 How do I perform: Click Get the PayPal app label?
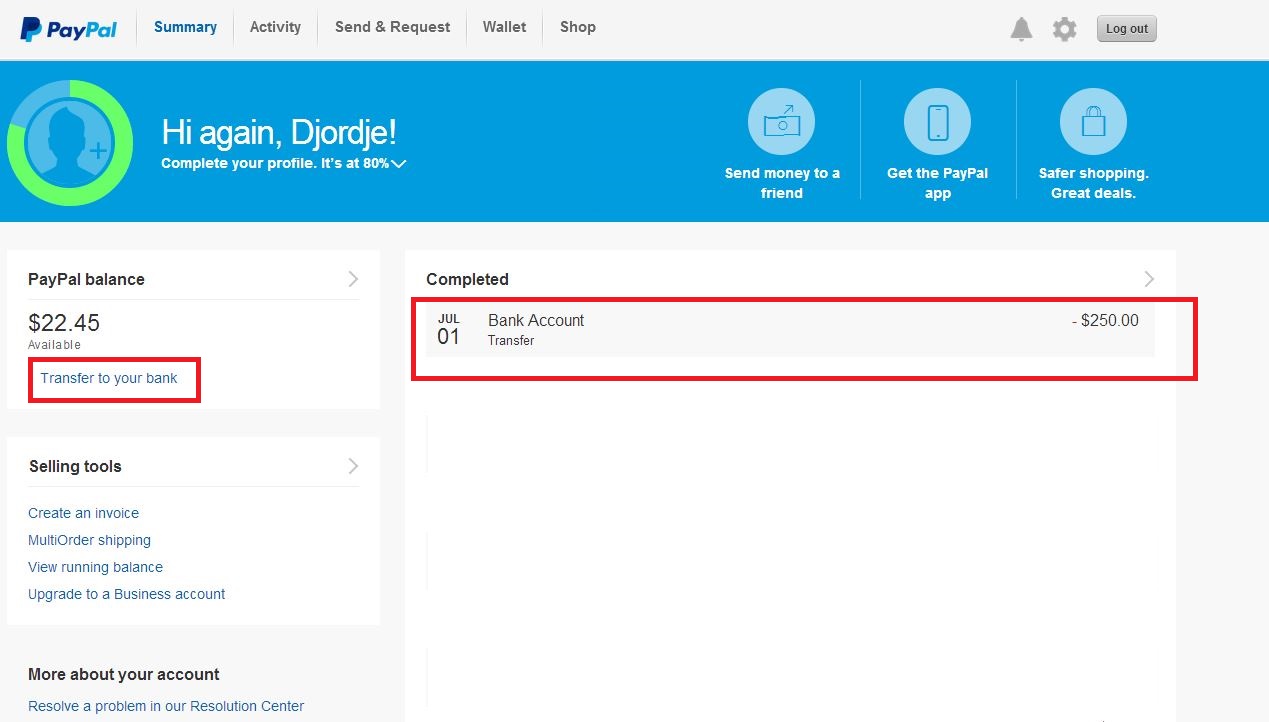tap(937, 183)
